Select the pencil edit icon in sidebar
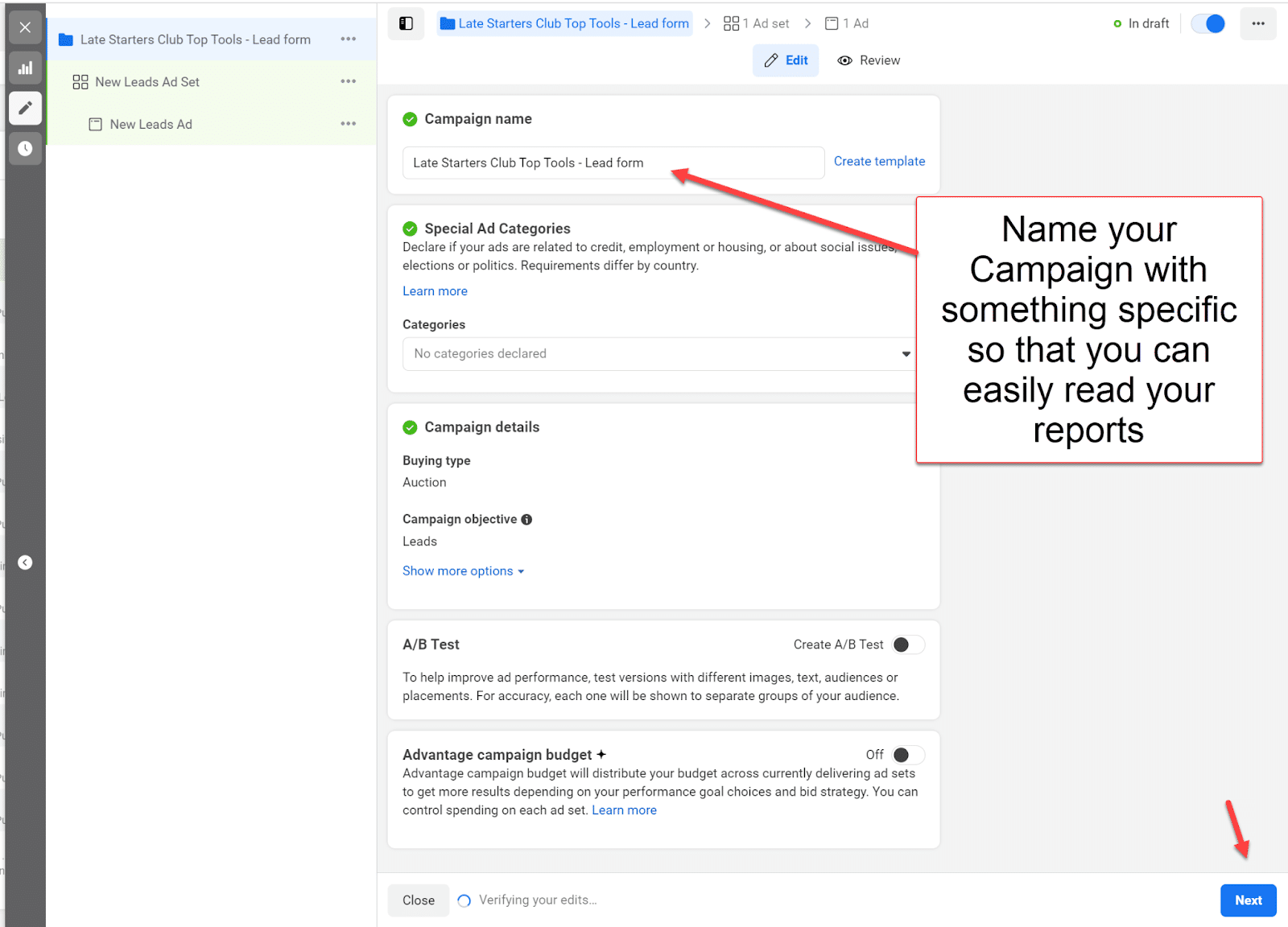 point(25,108)
